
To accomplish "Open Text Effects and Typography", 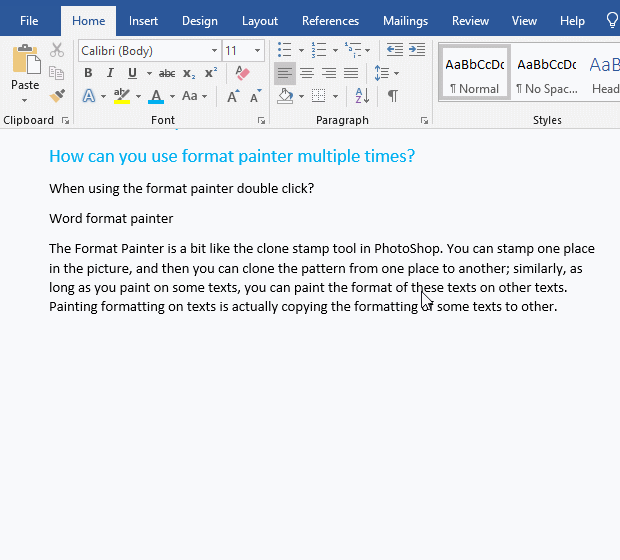I will (89, 96).
